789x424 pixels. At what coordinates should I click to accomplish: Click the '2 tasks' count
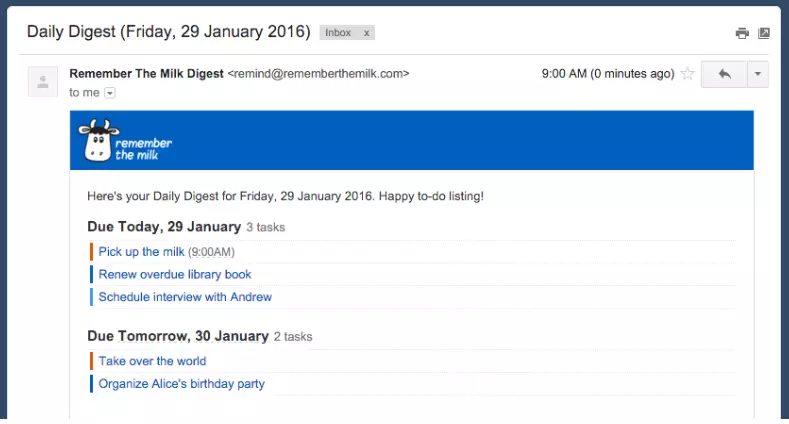pos(293,336)
